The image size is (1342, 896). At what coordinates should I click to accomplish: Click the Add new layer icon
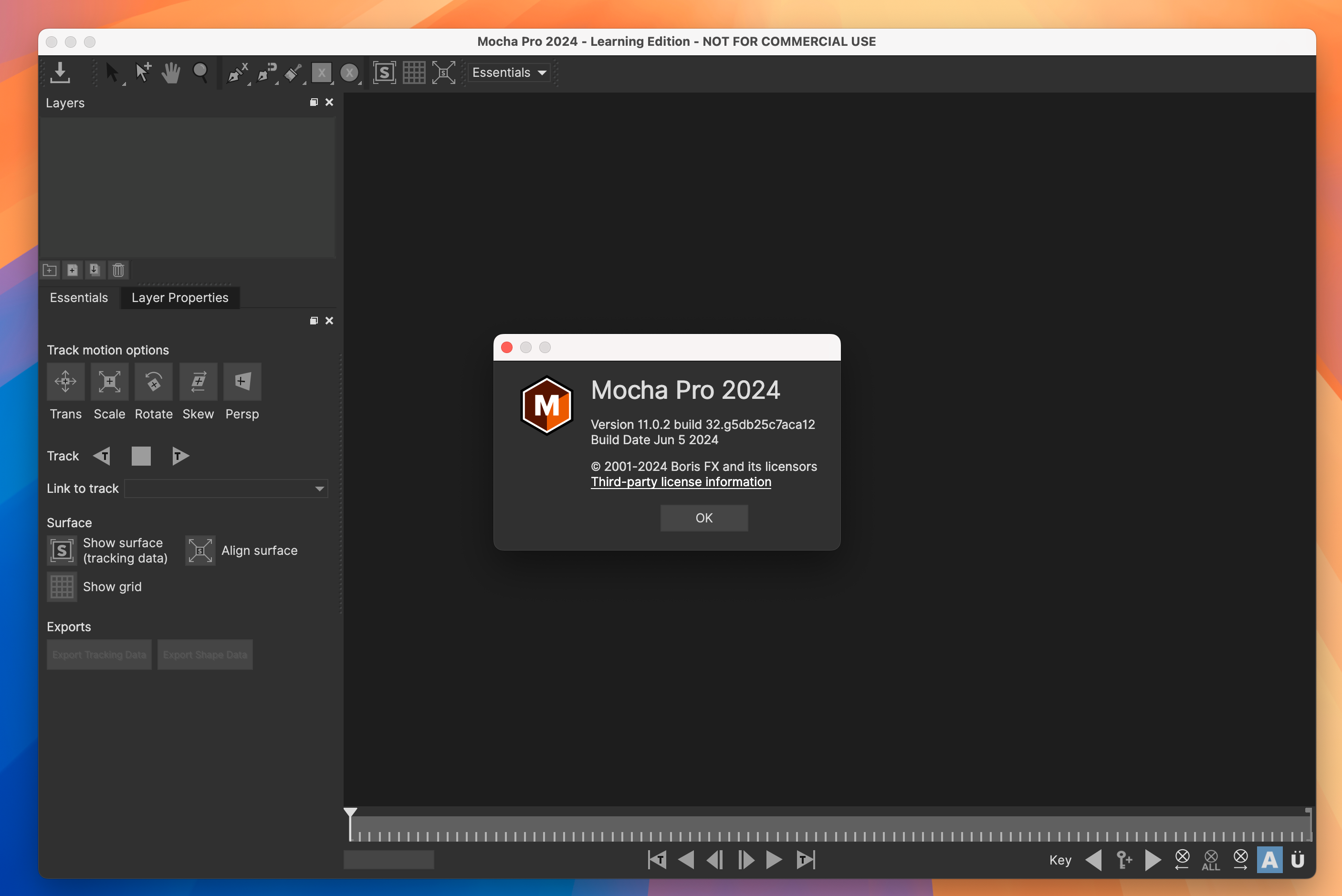click(x=71, y=269)
